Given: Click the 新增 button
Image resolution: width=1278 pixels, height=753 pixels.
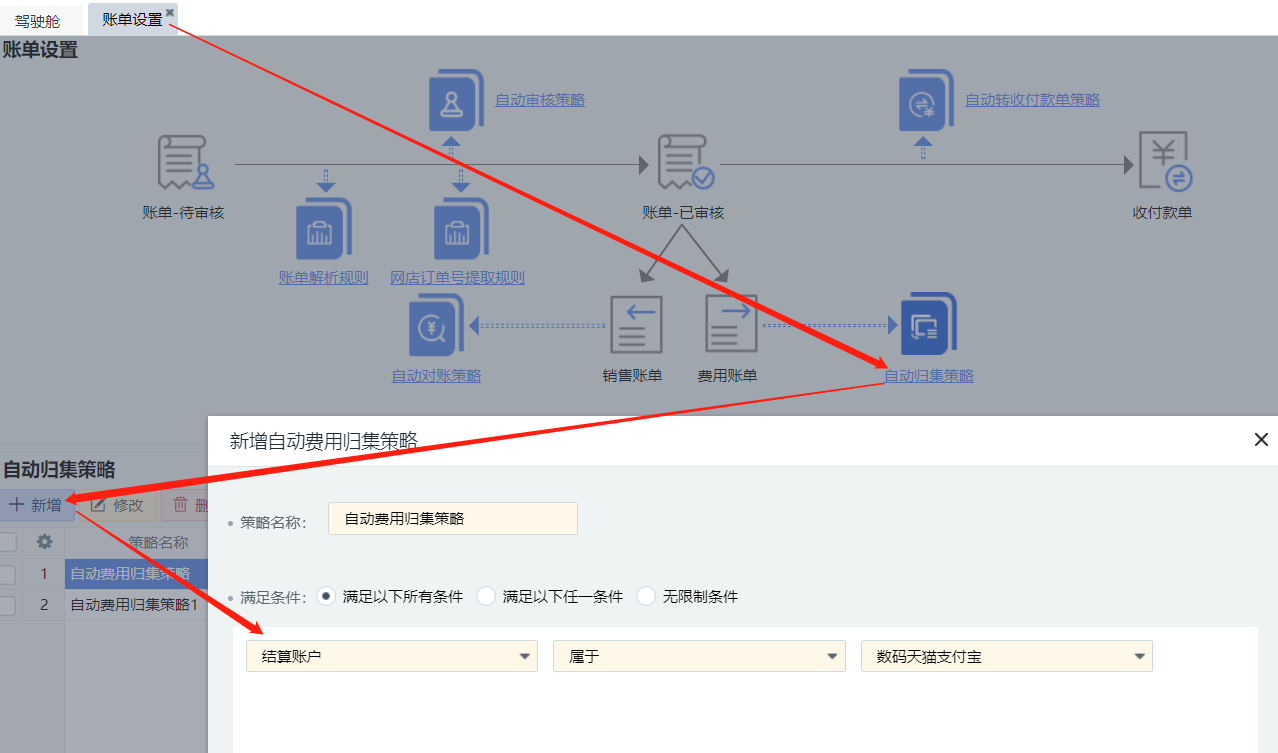Looking at the screenshot, I should 36,505.
